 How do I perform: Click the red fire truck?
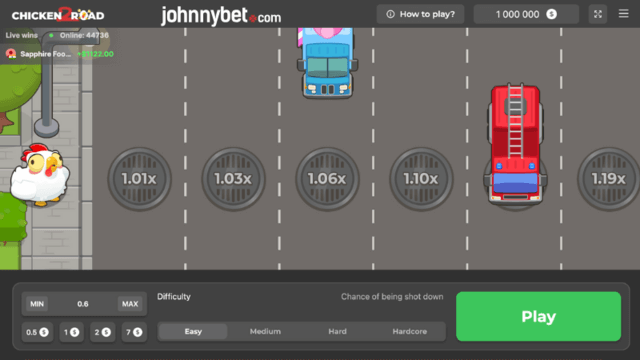(x=515, y=144)
